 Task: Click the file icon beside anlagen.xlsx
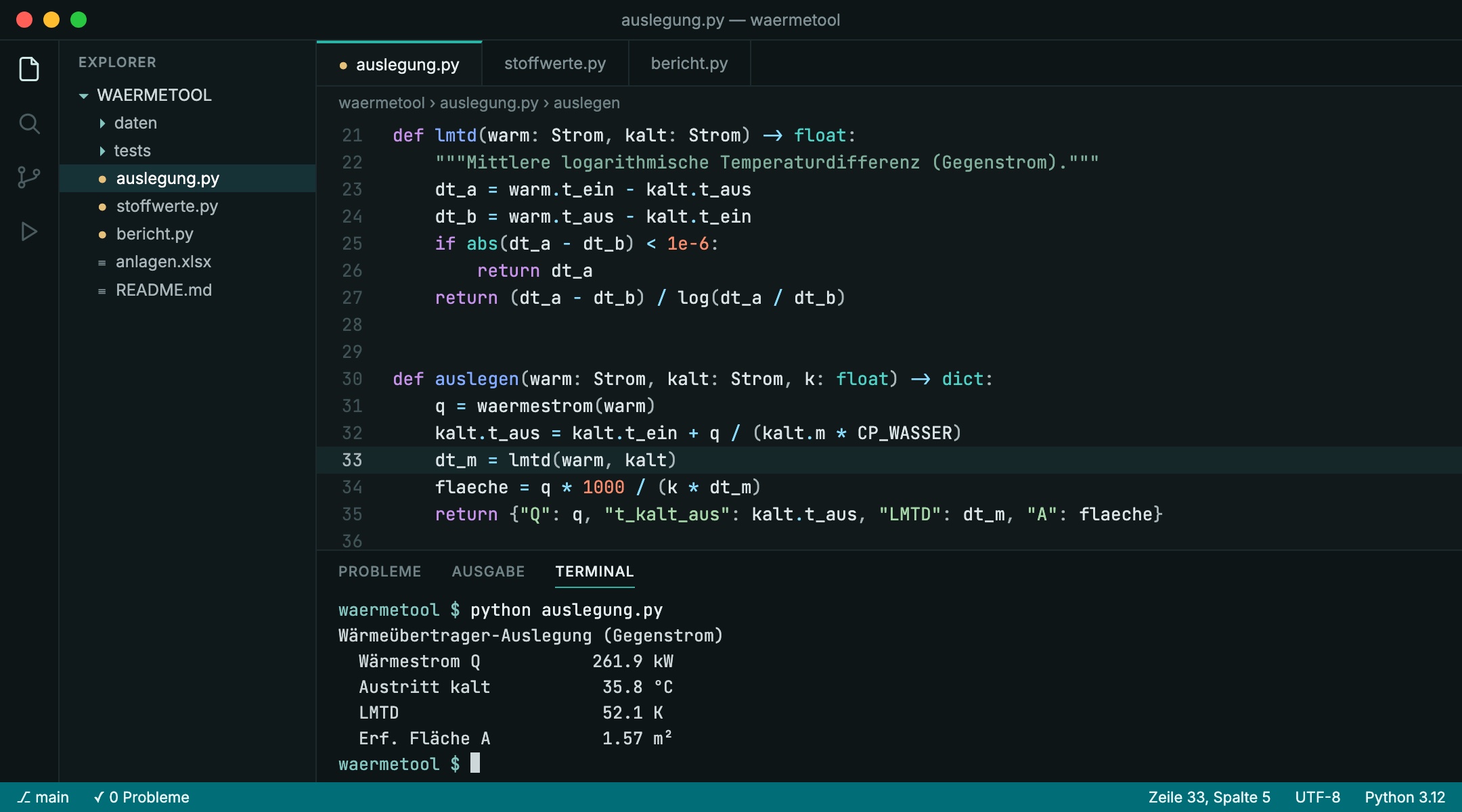tap(102, 263)
